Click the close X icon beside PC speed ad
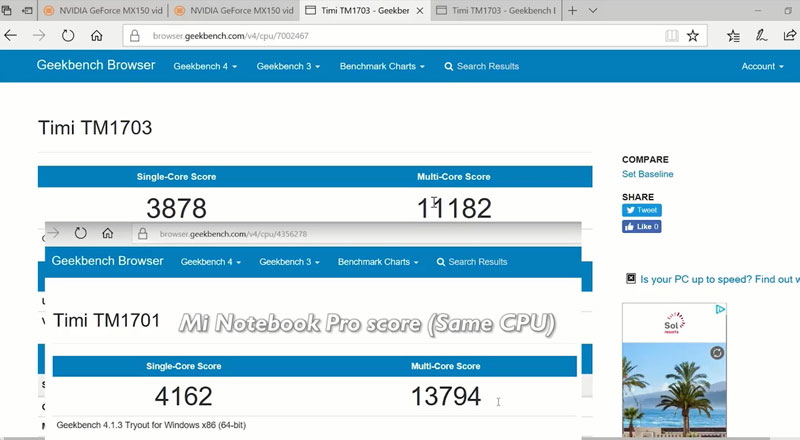This screenshot has width=800, height=440. pos(631,278)
